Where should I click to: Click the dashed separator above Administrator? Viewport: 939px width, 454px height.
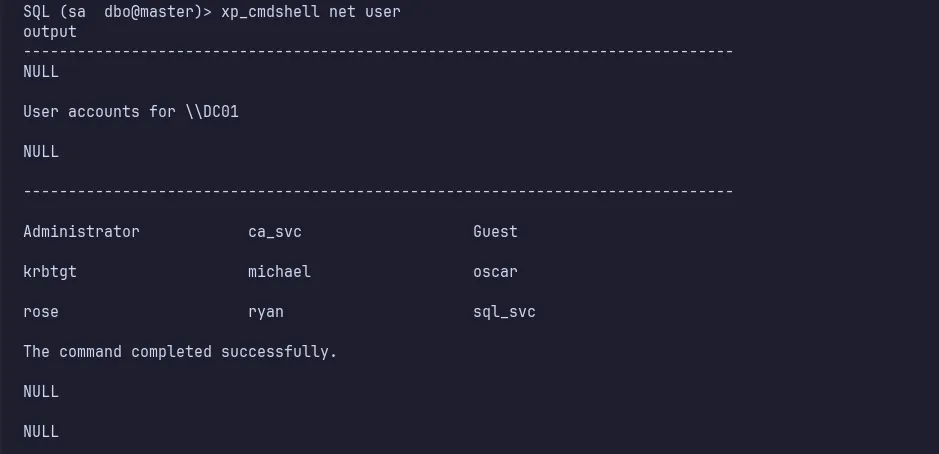coord(378,191)
